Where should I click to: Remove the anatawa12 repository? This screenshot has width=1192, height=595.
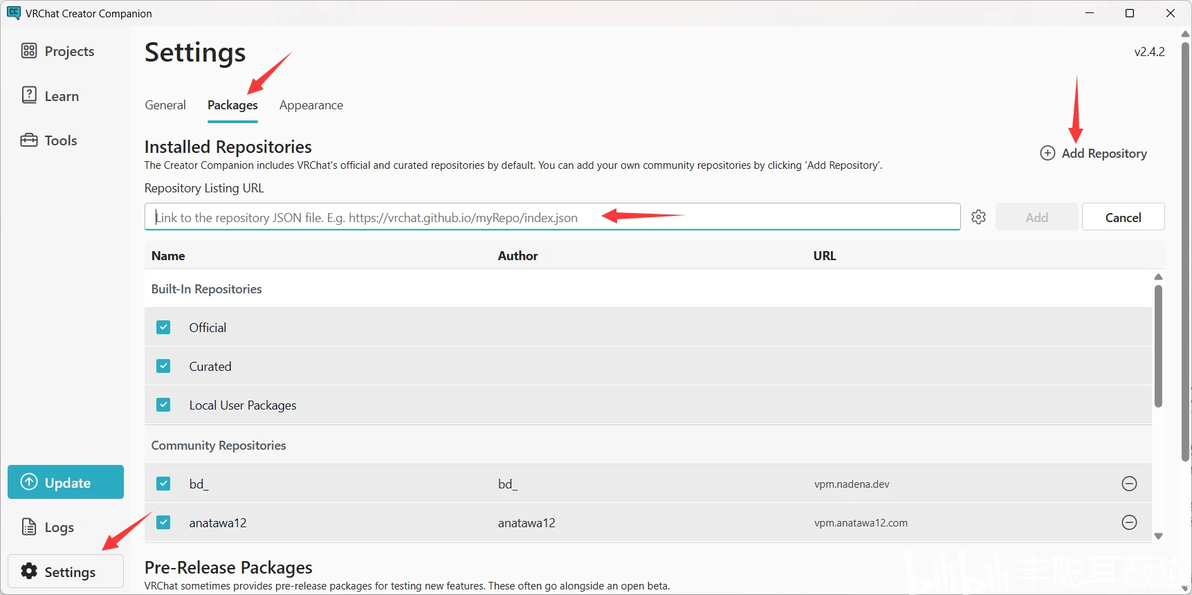click(x=1130, y=522)
